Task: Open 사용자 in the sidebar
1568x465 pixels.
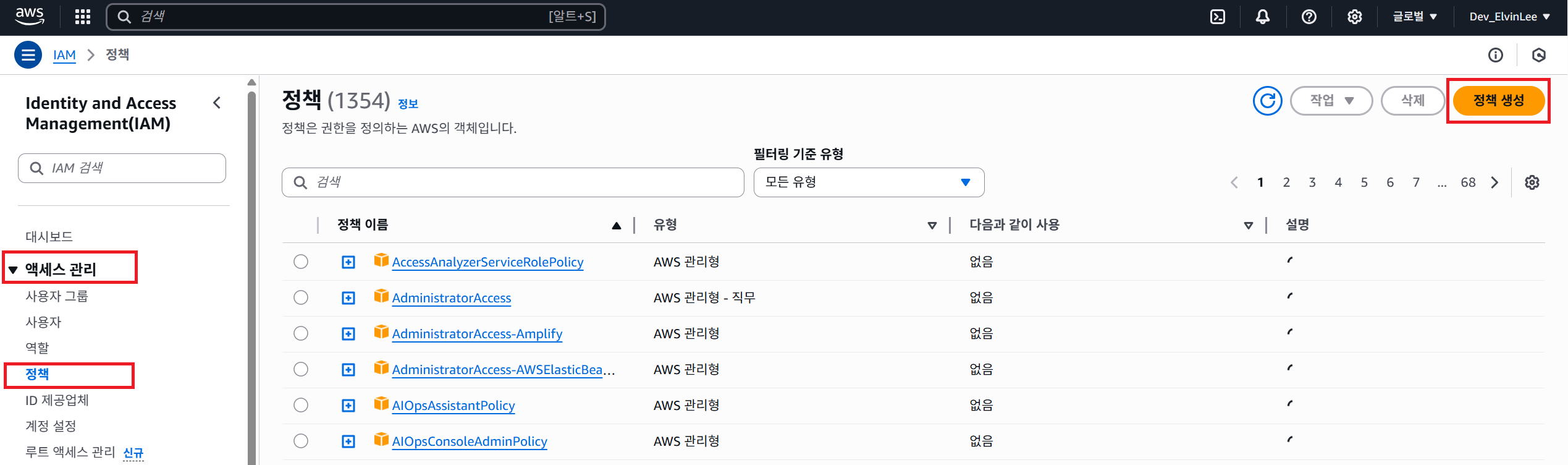Action: click(x=43, y=322)
